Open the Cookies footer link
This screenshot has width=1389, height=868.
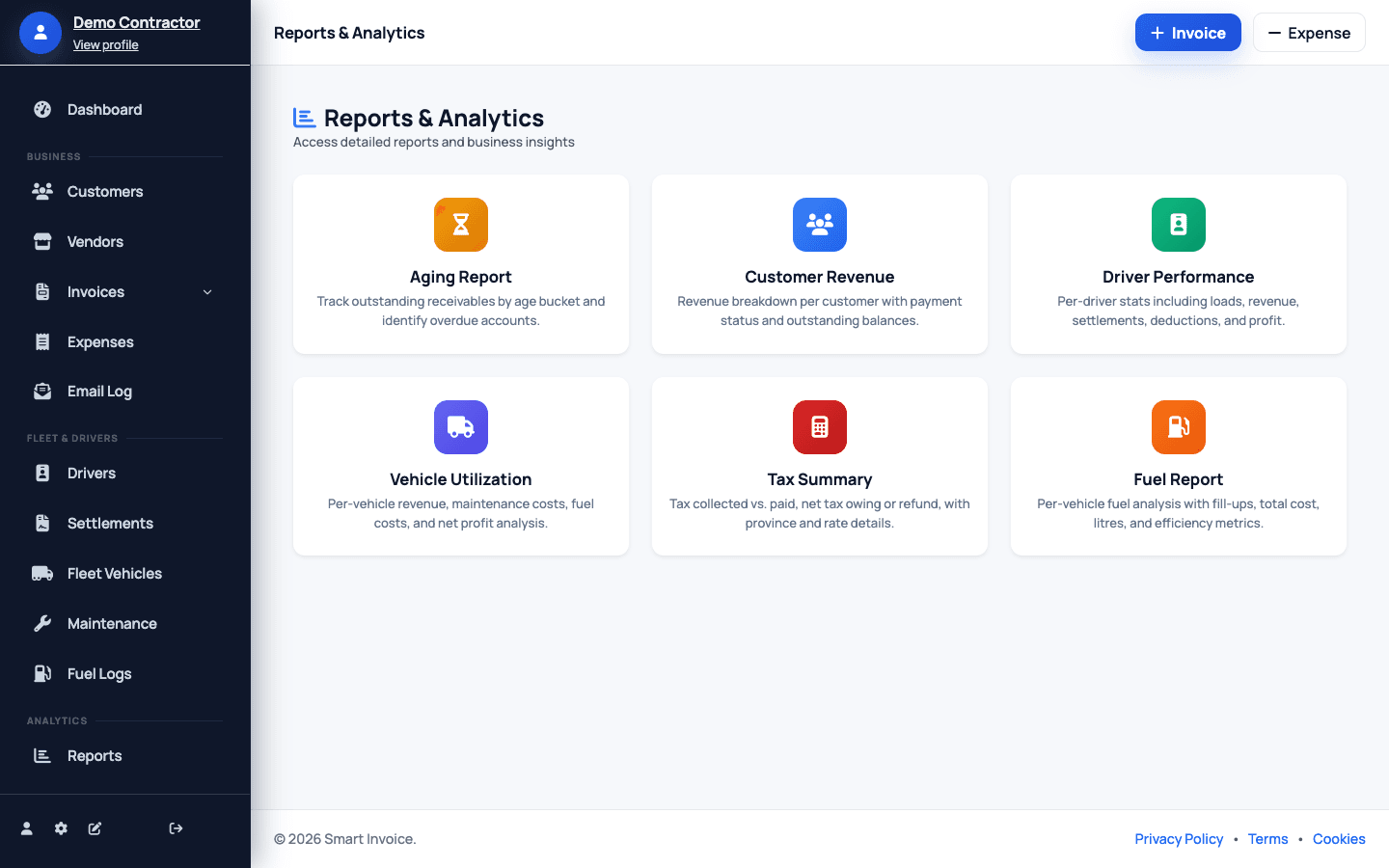(x=1339, y=839)
